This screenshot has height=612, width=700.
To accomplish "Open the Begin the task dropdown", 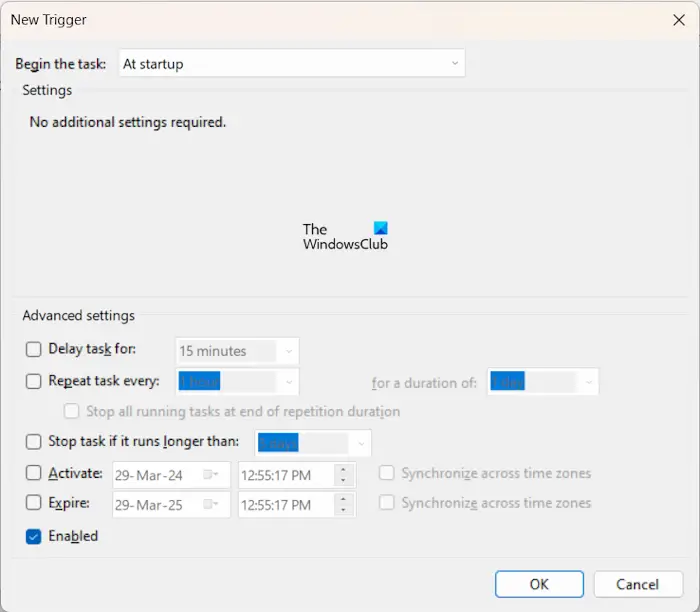I will 292,64.
